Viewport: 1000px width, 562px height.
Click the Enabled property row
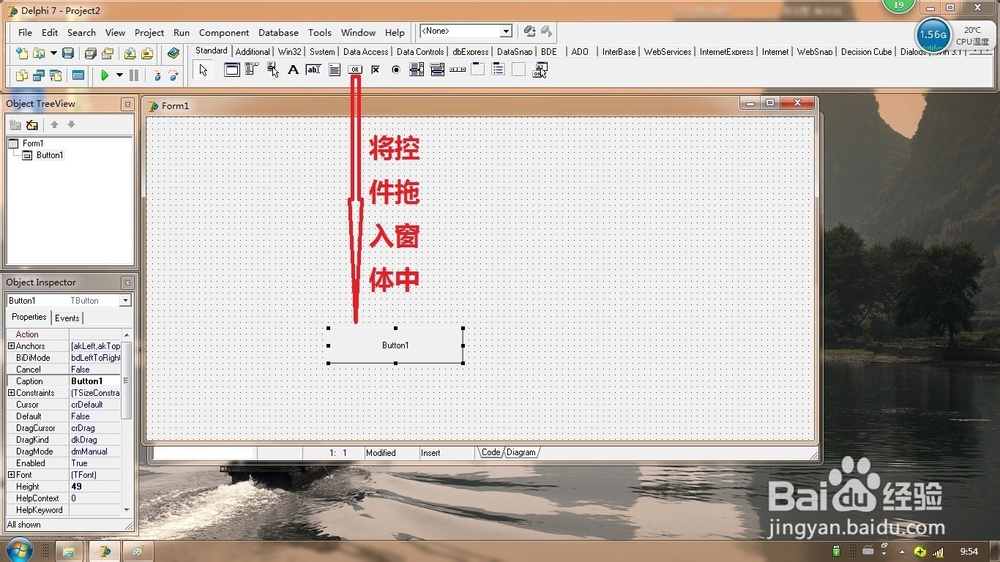[x=63, y=463]
